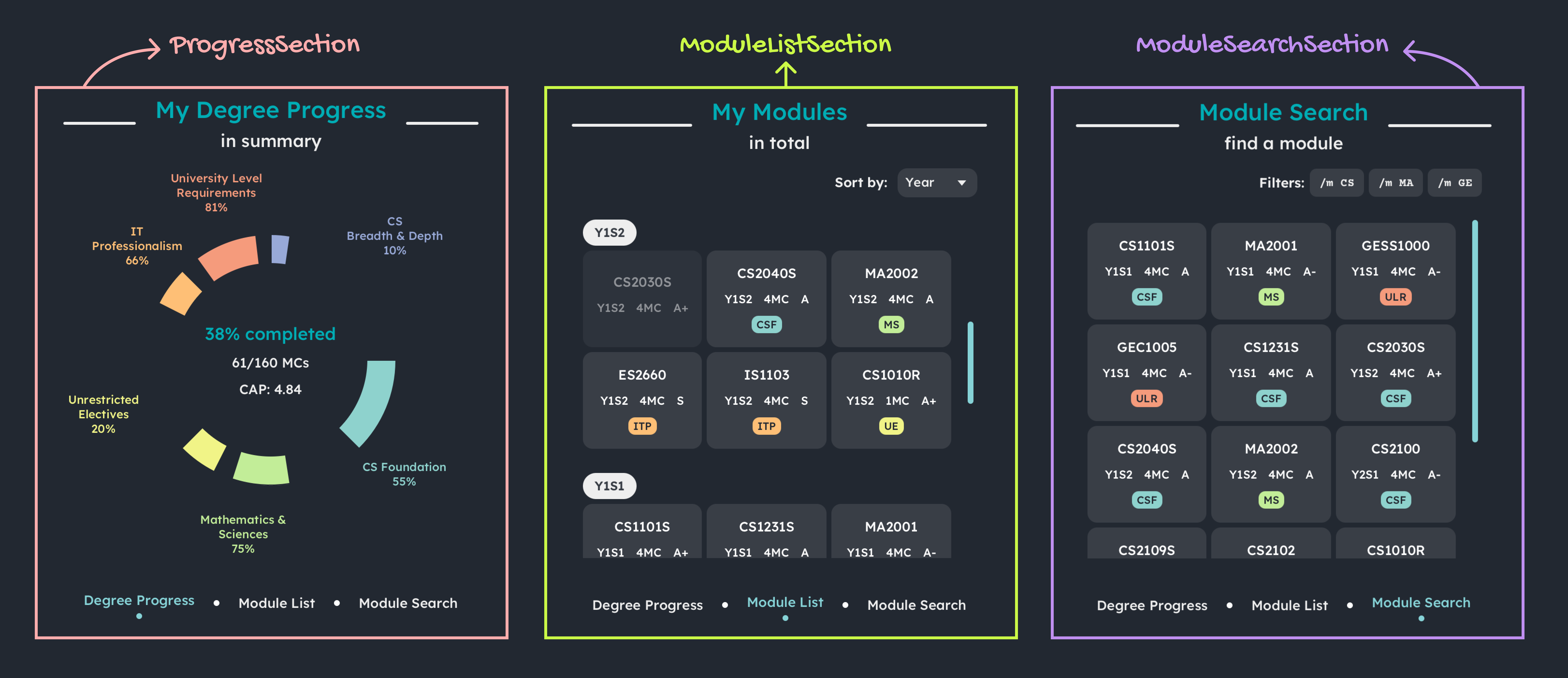Select the CS1010R card in My Modules

pos(891,400)
